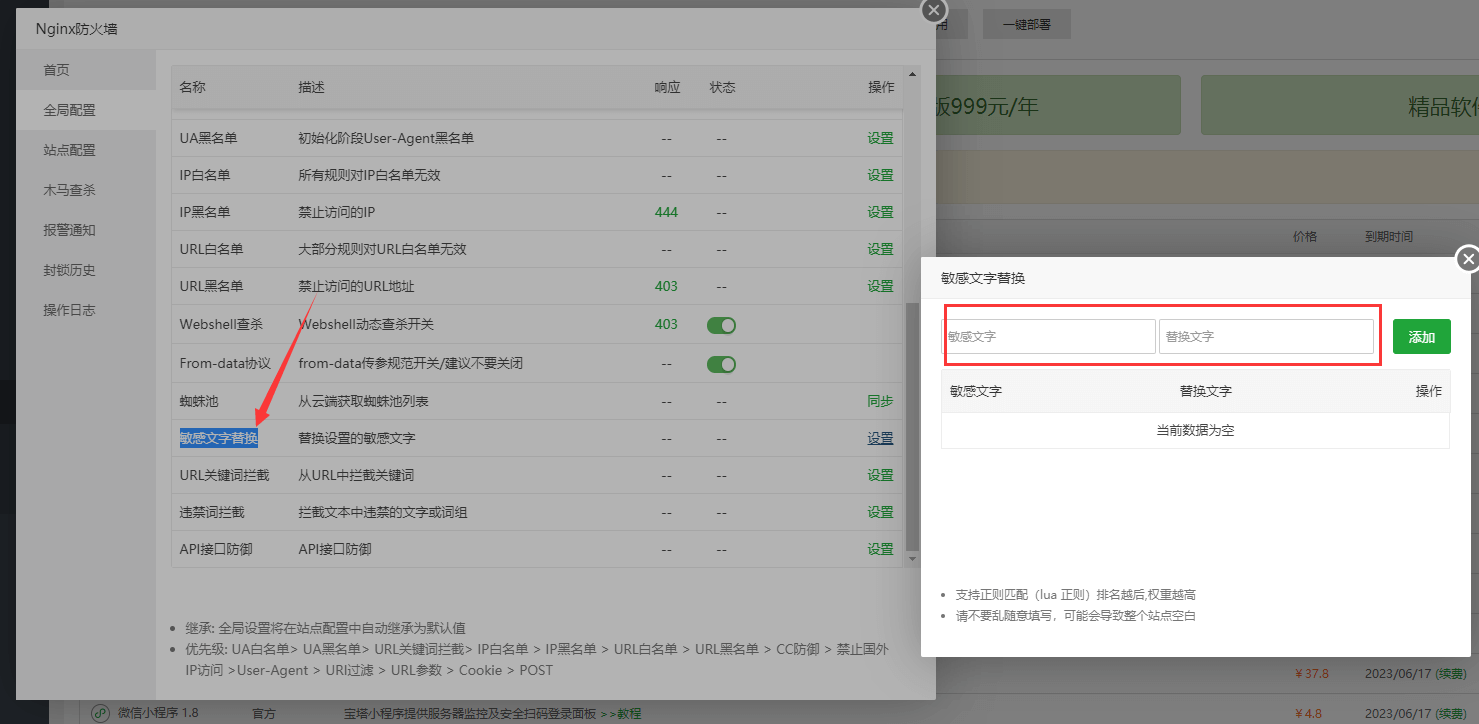Click the 价格 column header in background
The height and width of the screenshot is (724, 1479).
pos(1305,237)
